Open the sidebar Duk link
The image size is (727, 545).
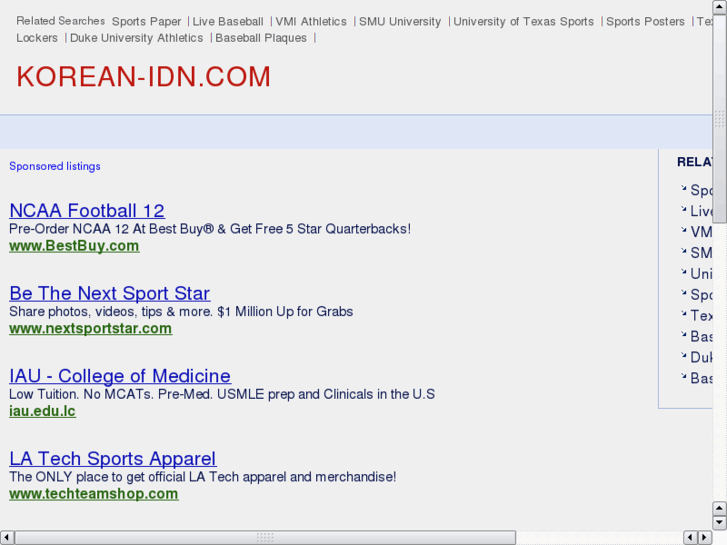(x=701, y=357)
